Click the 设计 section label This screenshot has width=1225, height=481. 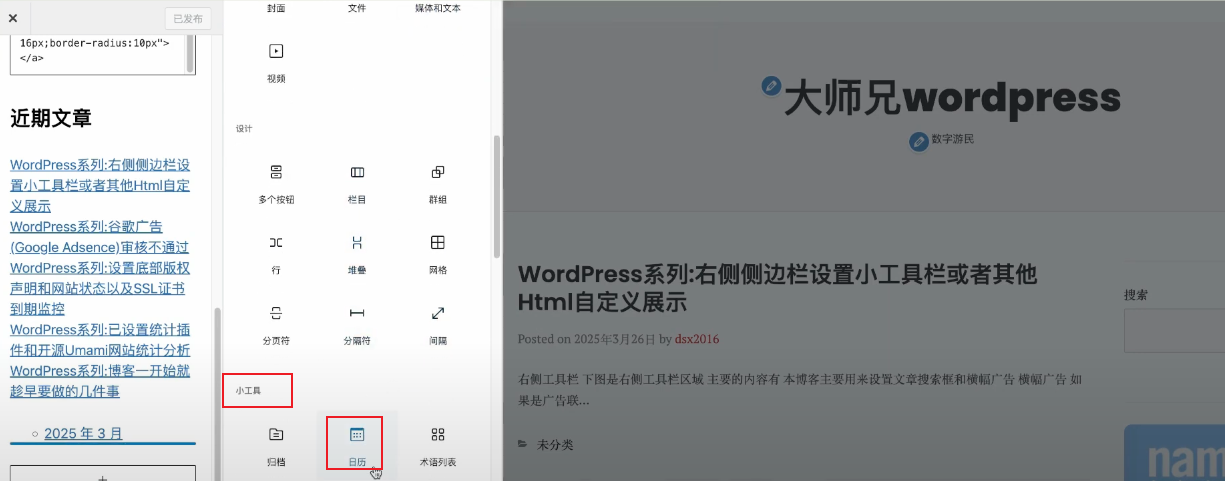pyautogui.click(x=244, y=129)
